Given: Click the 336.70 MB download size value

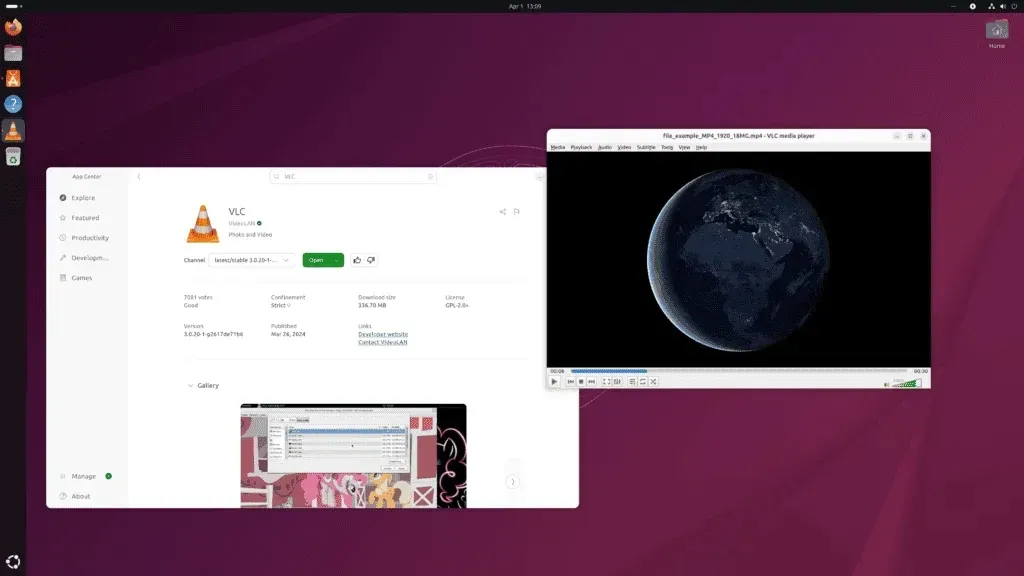Looking at the screenshot, I should pyautogui.click(x=372, y=306).
